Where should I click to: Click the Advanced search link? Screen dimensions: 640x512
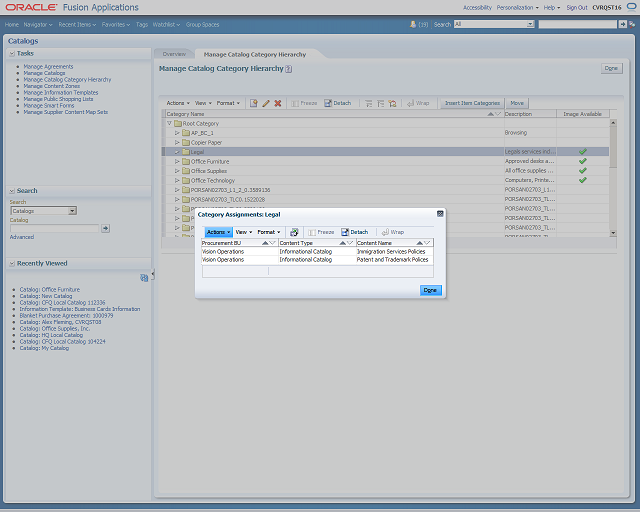(22, 237)
